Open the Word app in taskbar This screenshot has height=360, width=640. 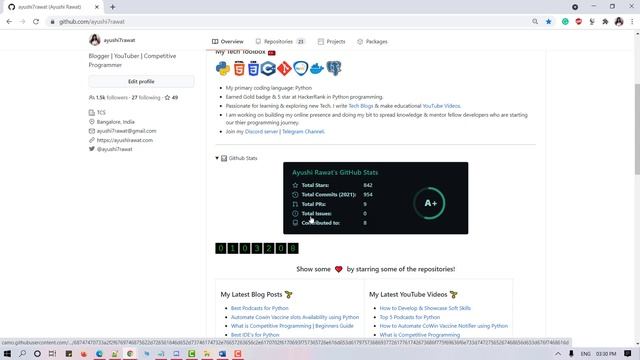[x=222, y=354]
